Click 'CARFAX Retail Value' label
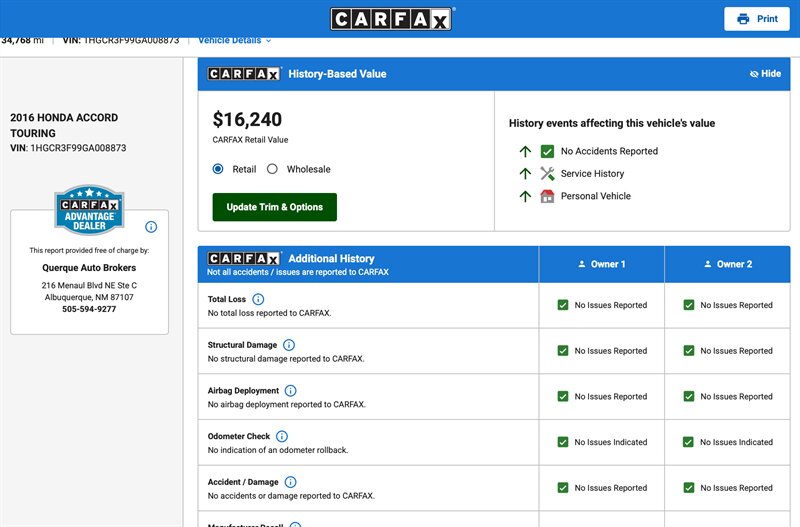The height and width of the screenshot is (527, 800). click(251, 140)
